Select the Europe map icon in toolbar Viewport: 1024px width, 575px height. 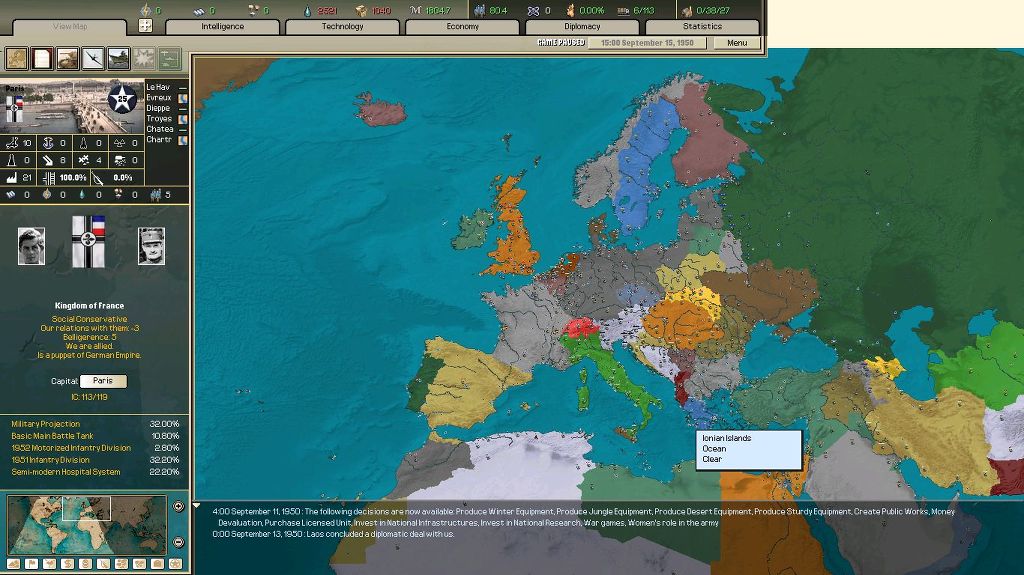coord(16,58)
